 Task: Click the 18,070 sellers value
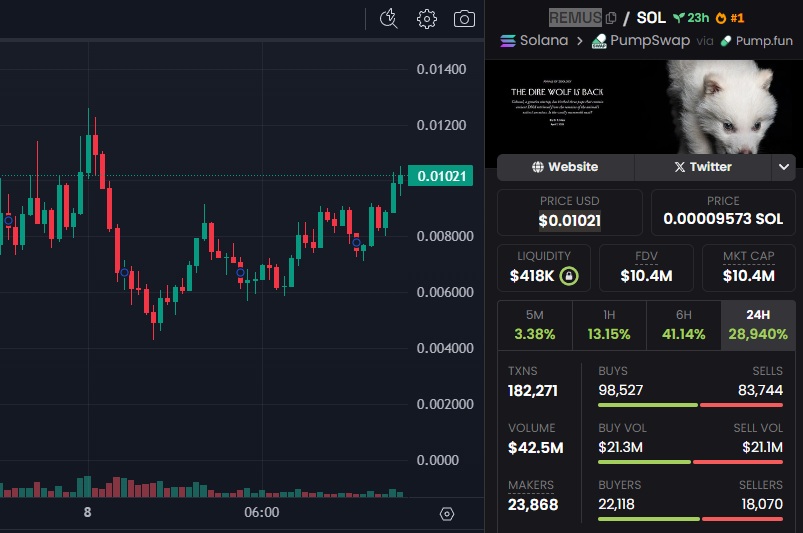[762, 505]
